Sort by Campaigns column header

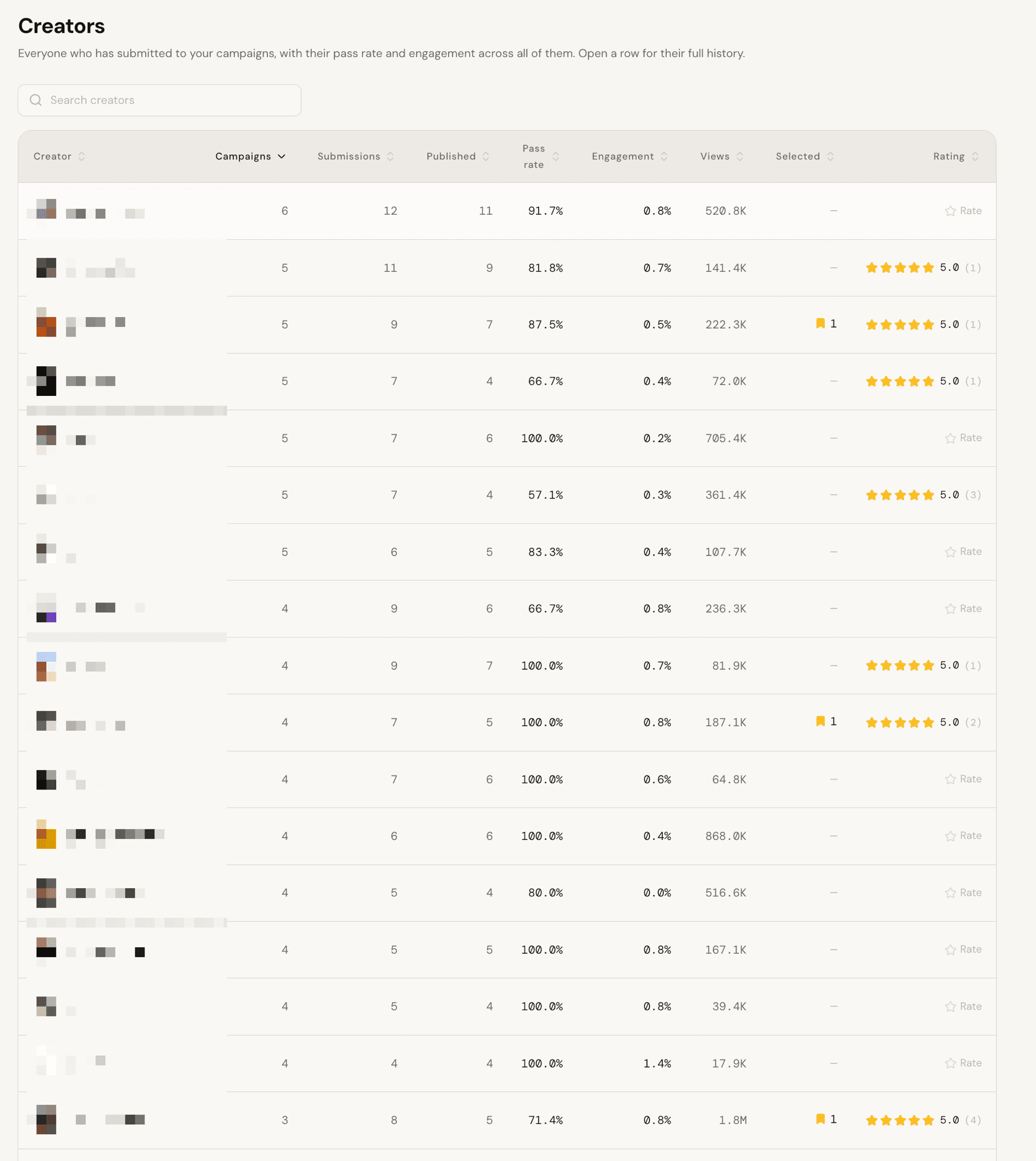click(x=250, y=156)
